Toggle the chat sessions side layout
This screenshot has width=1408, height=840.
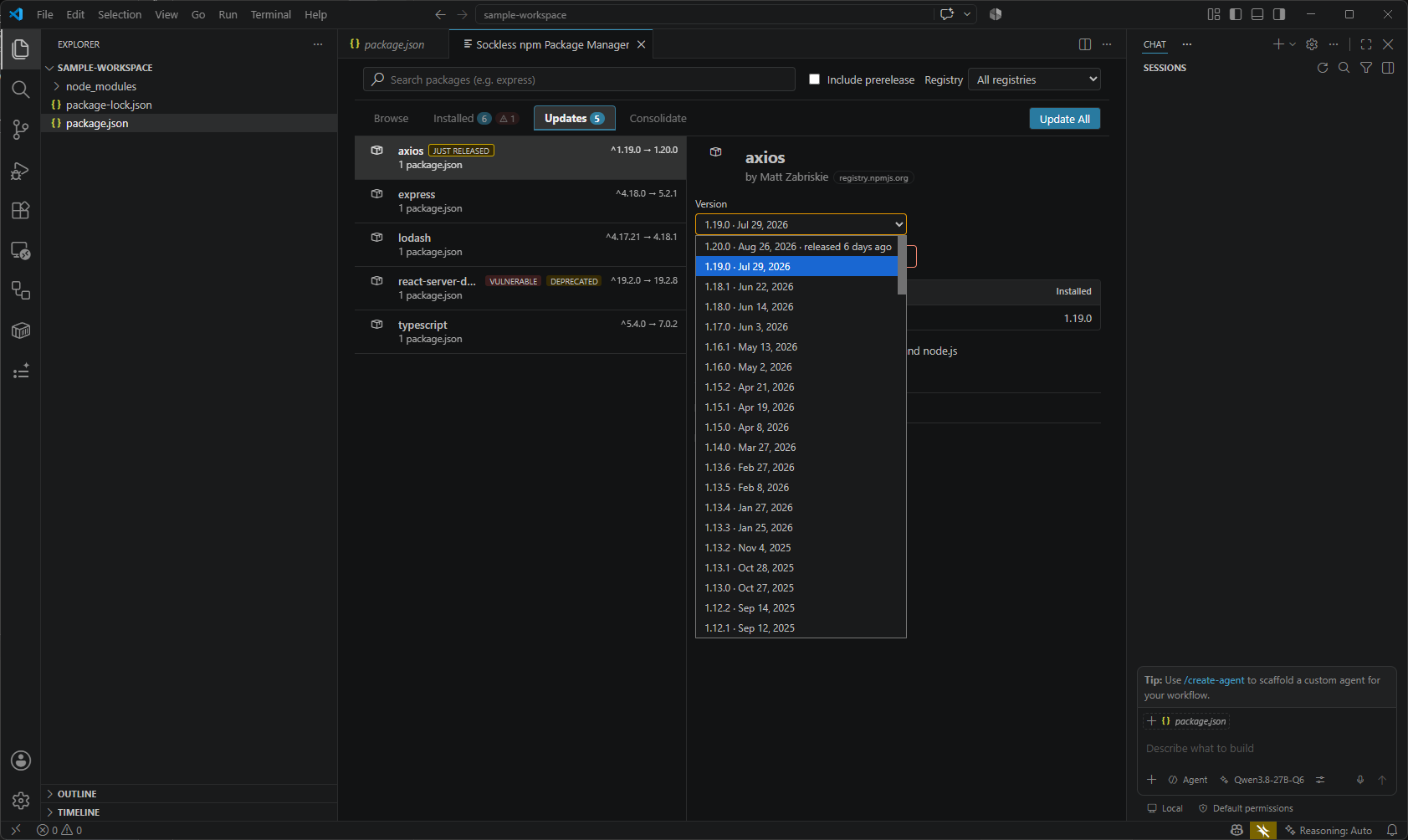(1388, 68)
